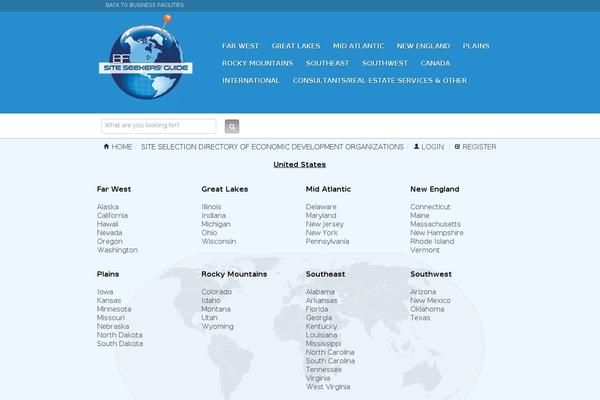The image size is (600, 400).
Task: Select Indiana state link
Action: tap(214, 216)
